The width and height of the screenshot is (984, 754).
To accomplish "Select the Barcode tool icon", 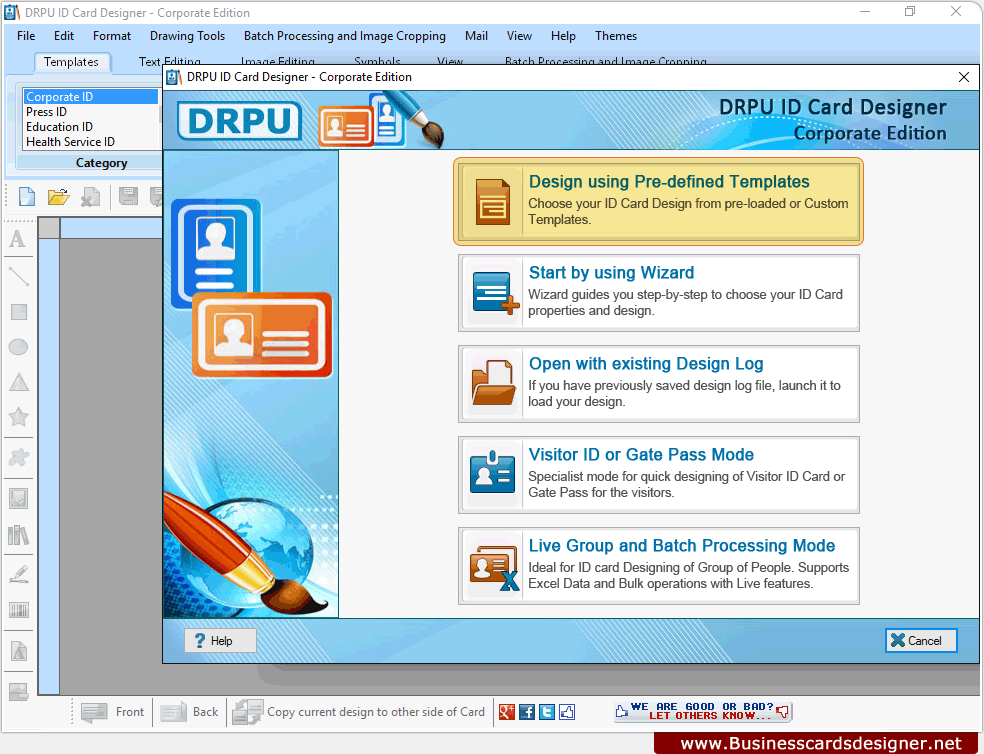I will (19, 610).
